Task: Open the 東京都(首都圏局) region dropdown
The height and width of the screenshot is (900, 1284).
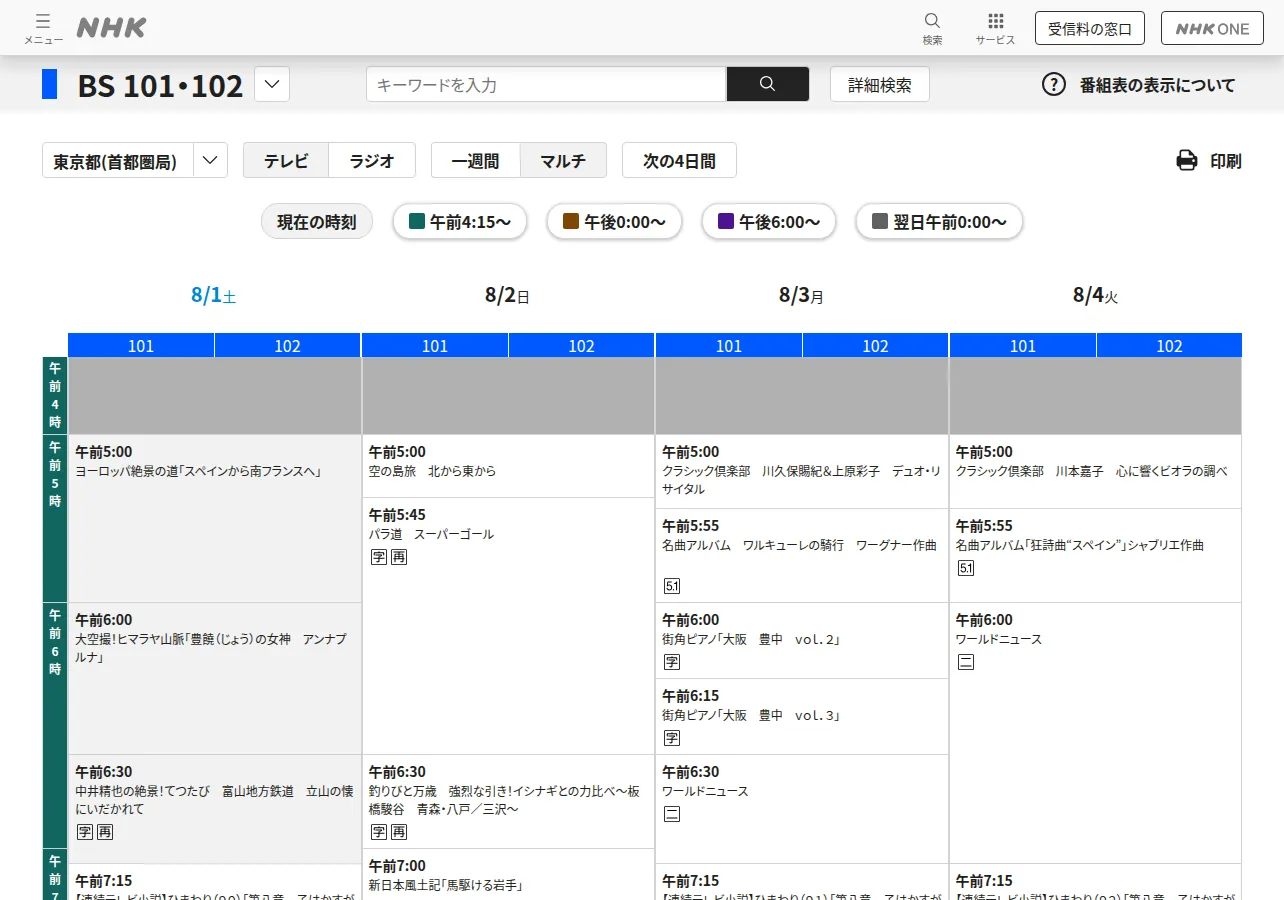Action: [x=135, y=160]
